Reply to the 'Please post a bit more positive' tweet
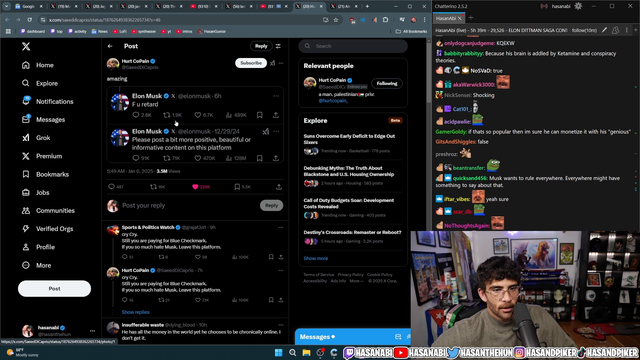The image size is (640, 360). [141, 158]
